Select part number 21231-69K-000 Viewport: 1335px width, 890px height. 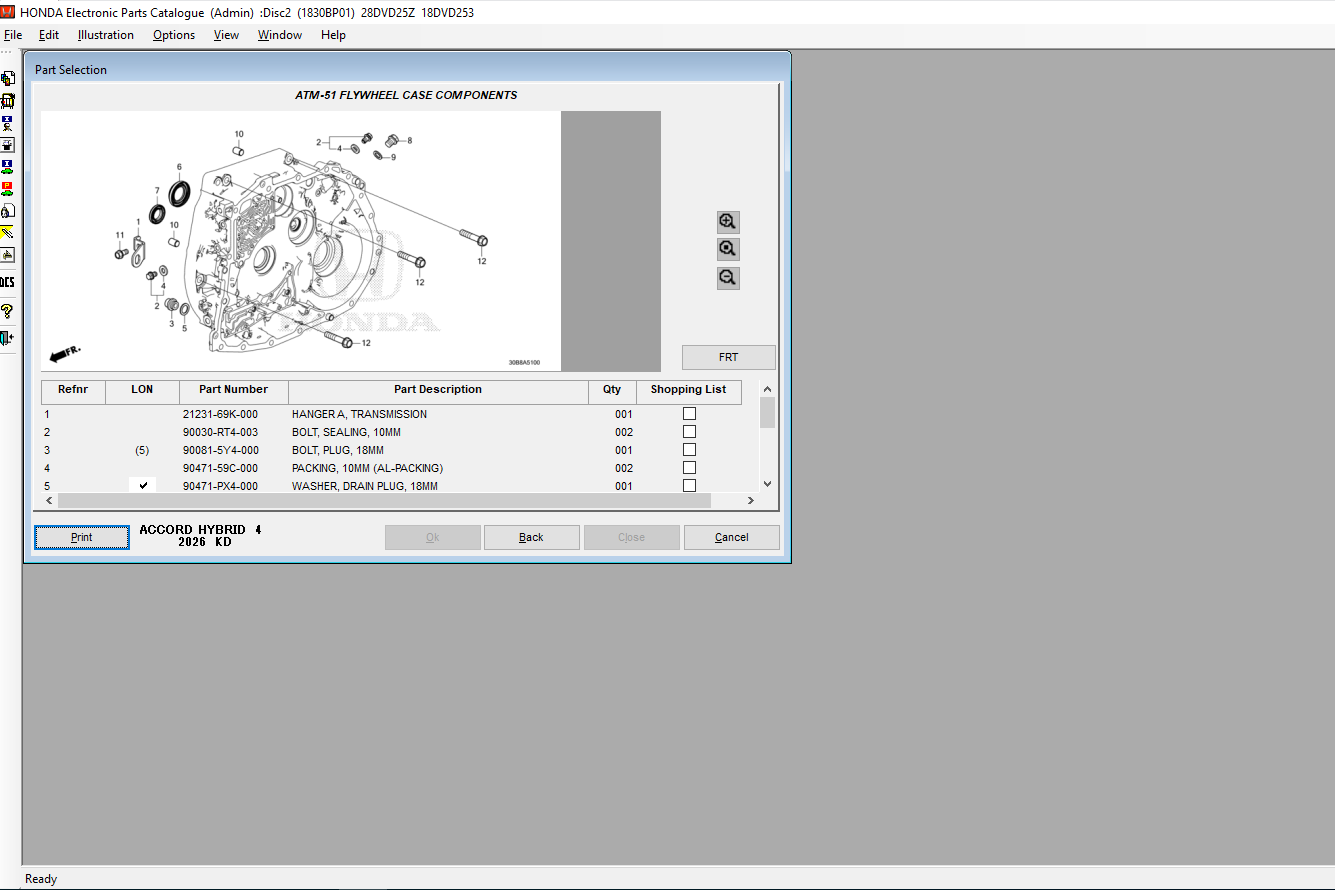[x=220, y=414]
